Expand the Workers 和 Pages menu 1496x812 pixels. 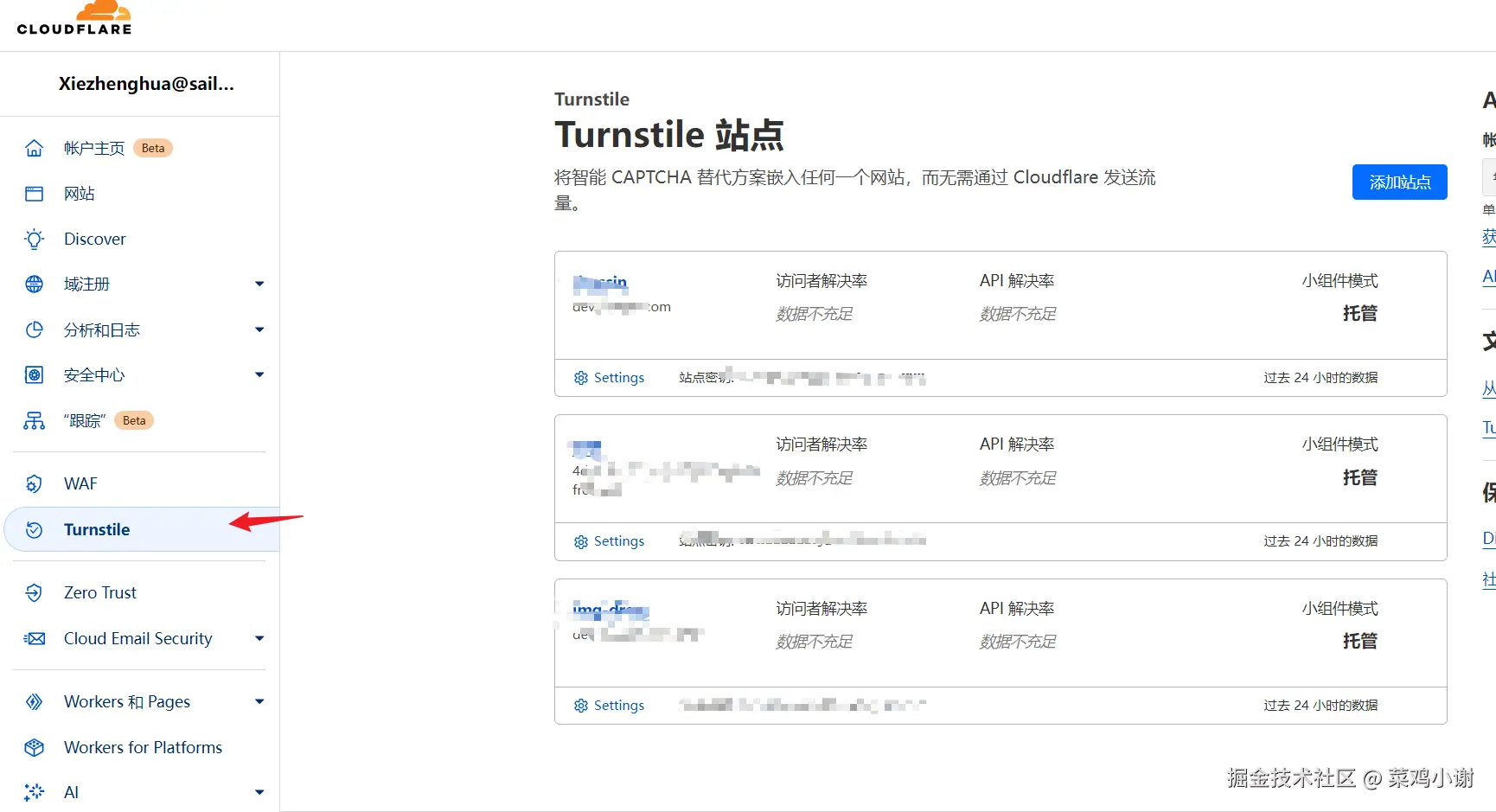pyautogui.click(x=259, y=701)
